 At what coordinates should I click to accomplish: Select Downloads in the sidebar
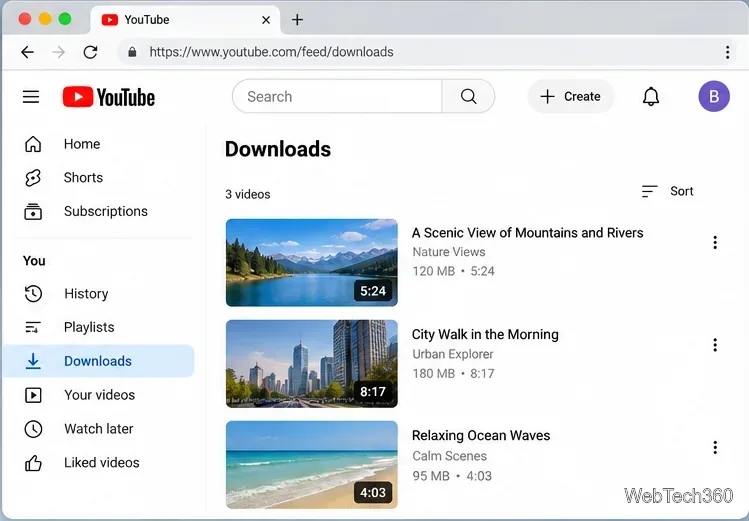[99, 361]
